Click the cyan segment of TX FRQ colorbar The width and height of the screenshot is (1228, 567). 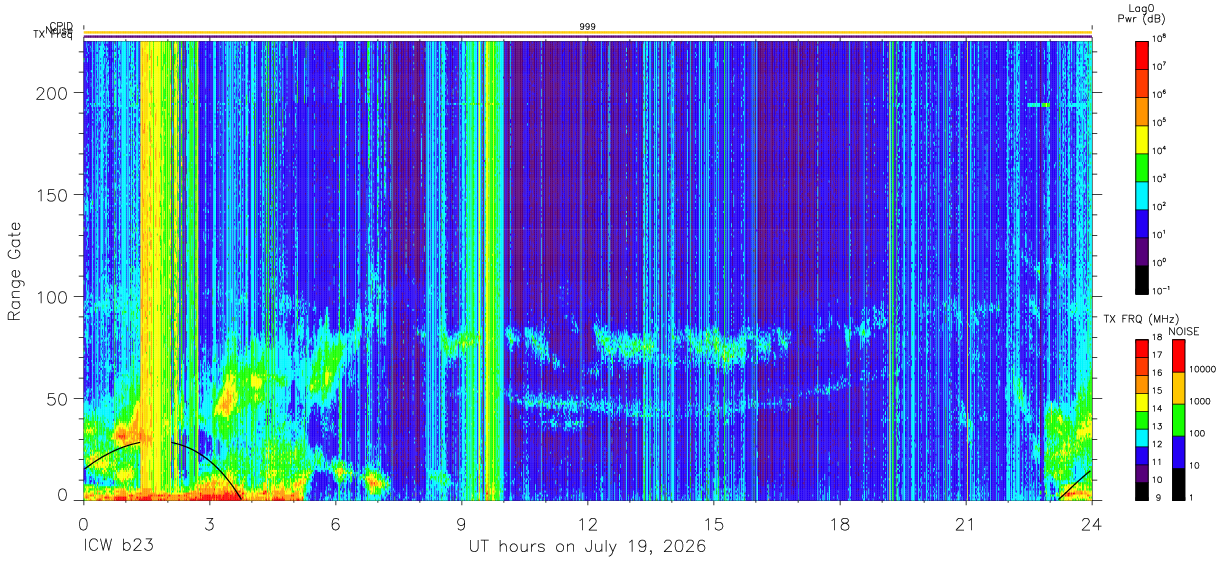(1142, 437)
